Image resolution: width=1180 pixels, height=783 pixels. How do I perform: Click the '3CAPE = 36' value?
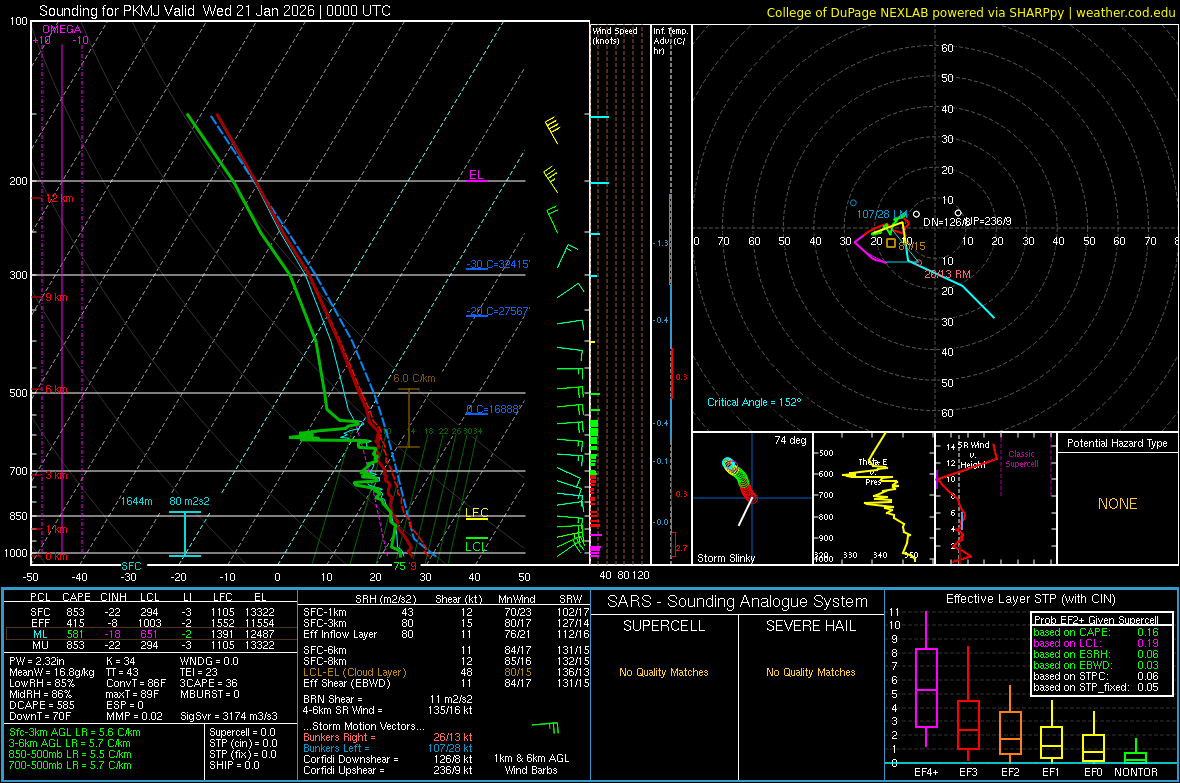tap(208, 683)
